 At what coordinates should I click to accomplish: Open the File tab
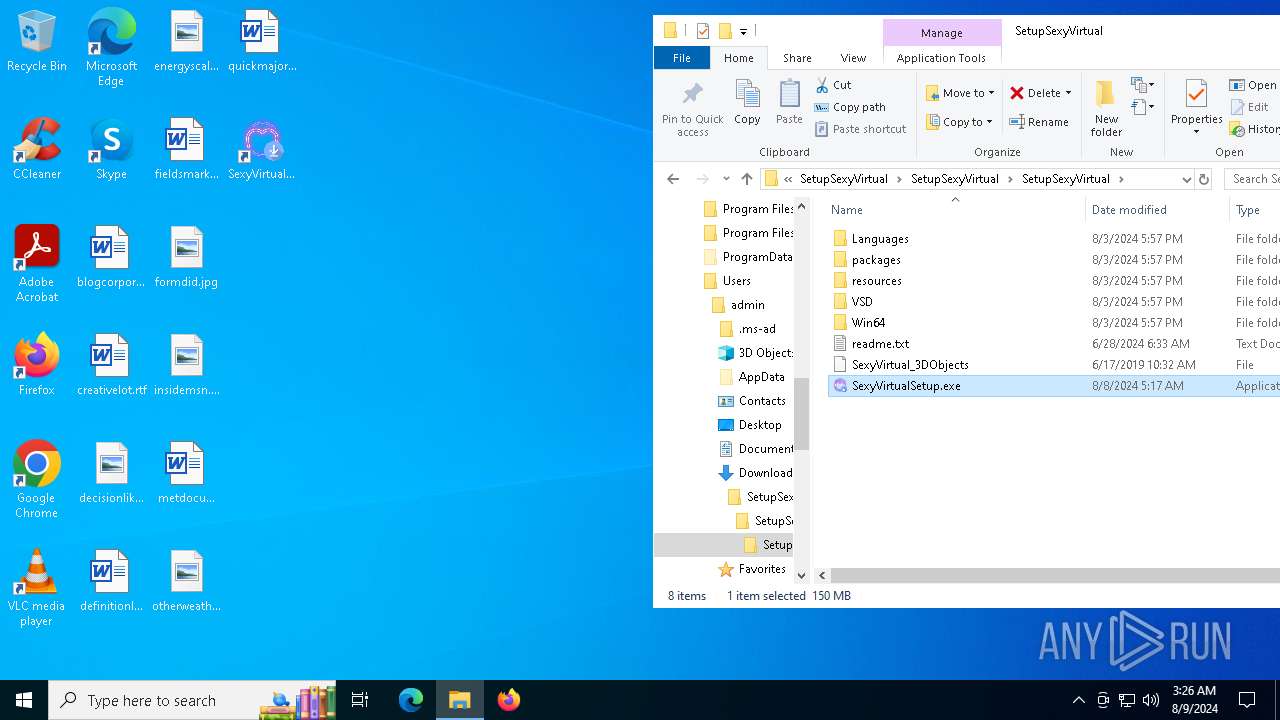pyautogui.click(x=682, y=58)
